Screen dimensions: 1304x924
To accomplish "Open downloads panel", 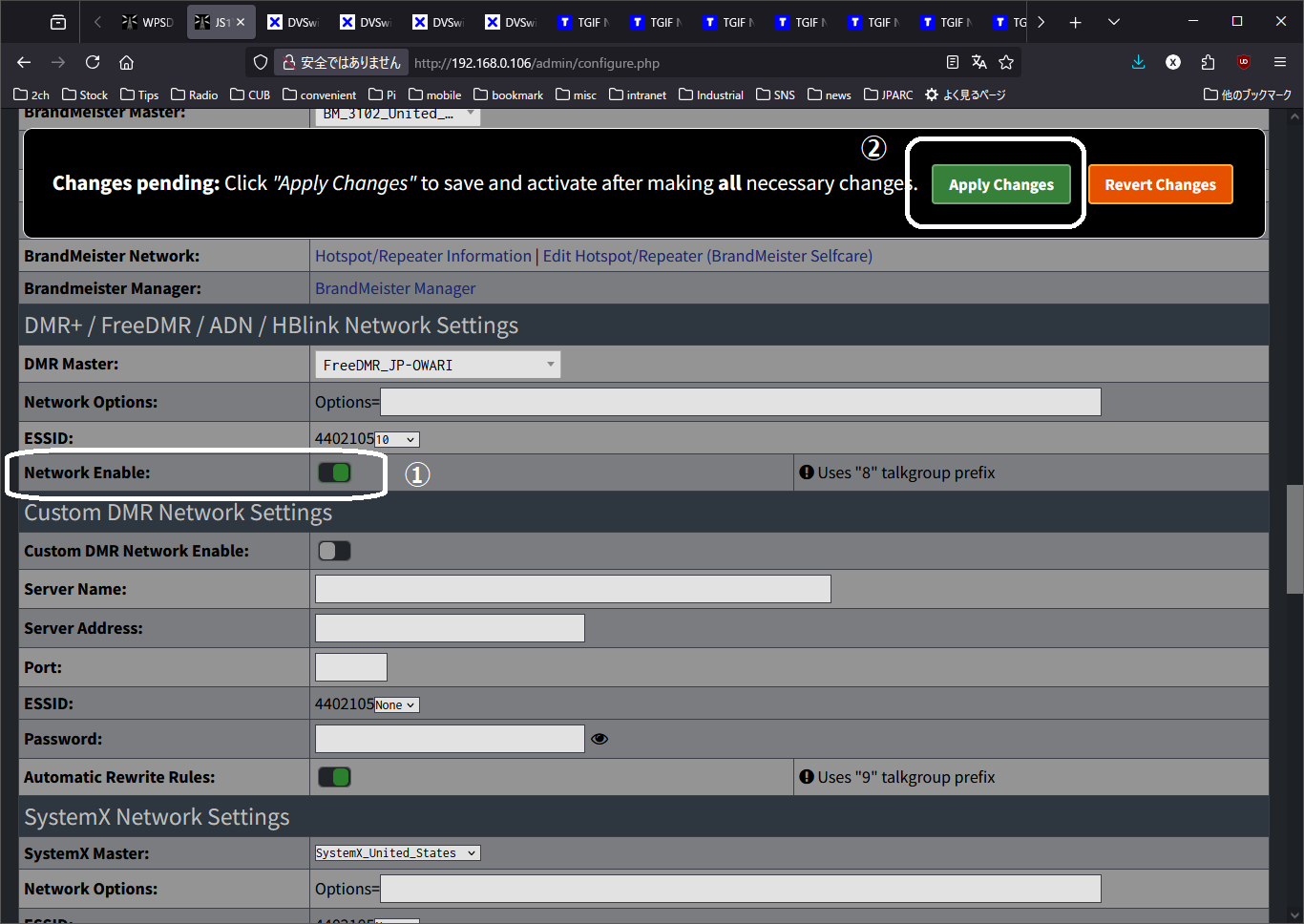I will tap(1138, 62).
